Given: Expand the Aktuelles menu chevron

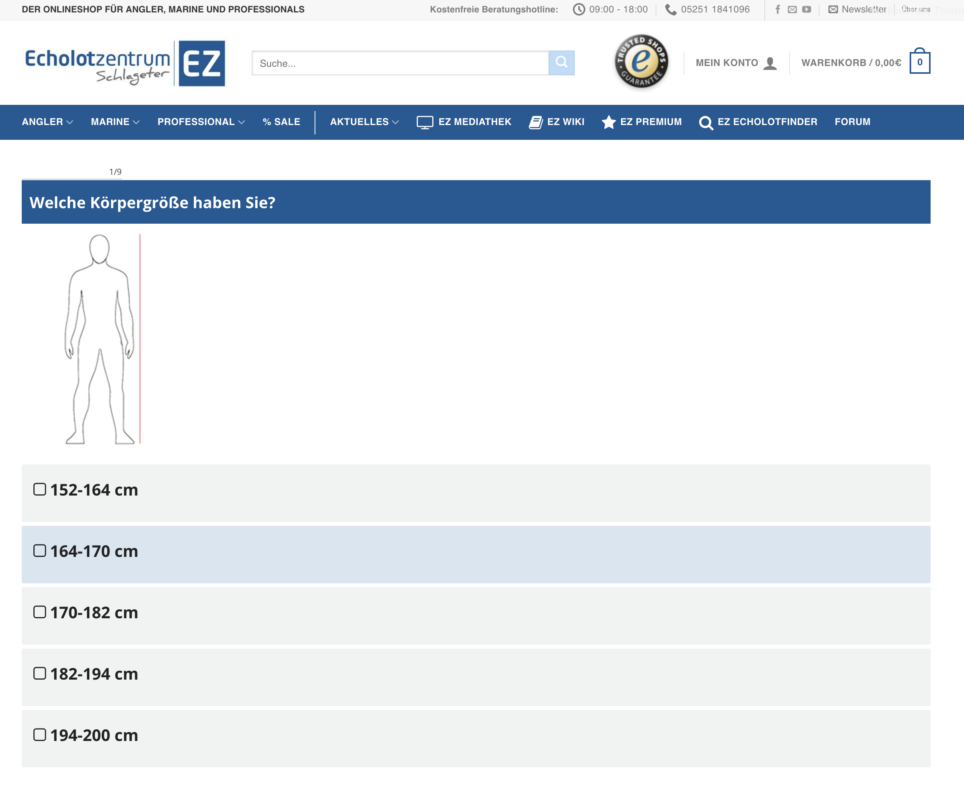Looking at the screenshot, I should (395, 122).
